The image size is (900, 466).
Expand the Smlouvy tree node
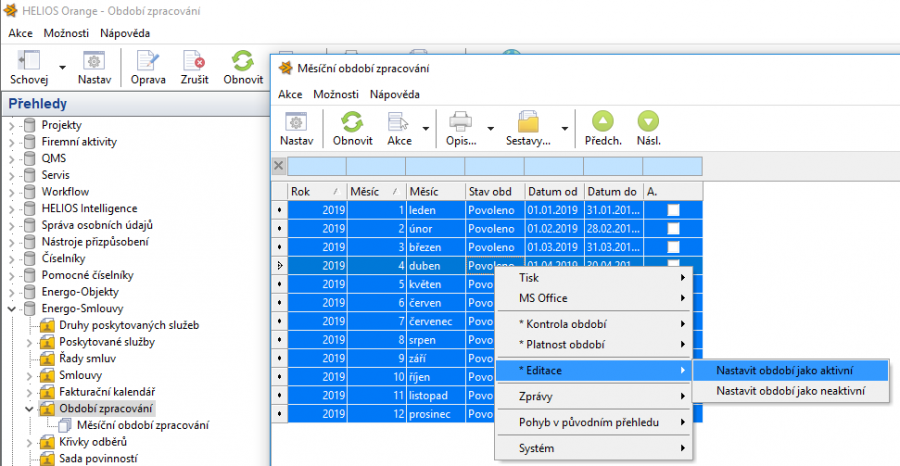(29, 376)
